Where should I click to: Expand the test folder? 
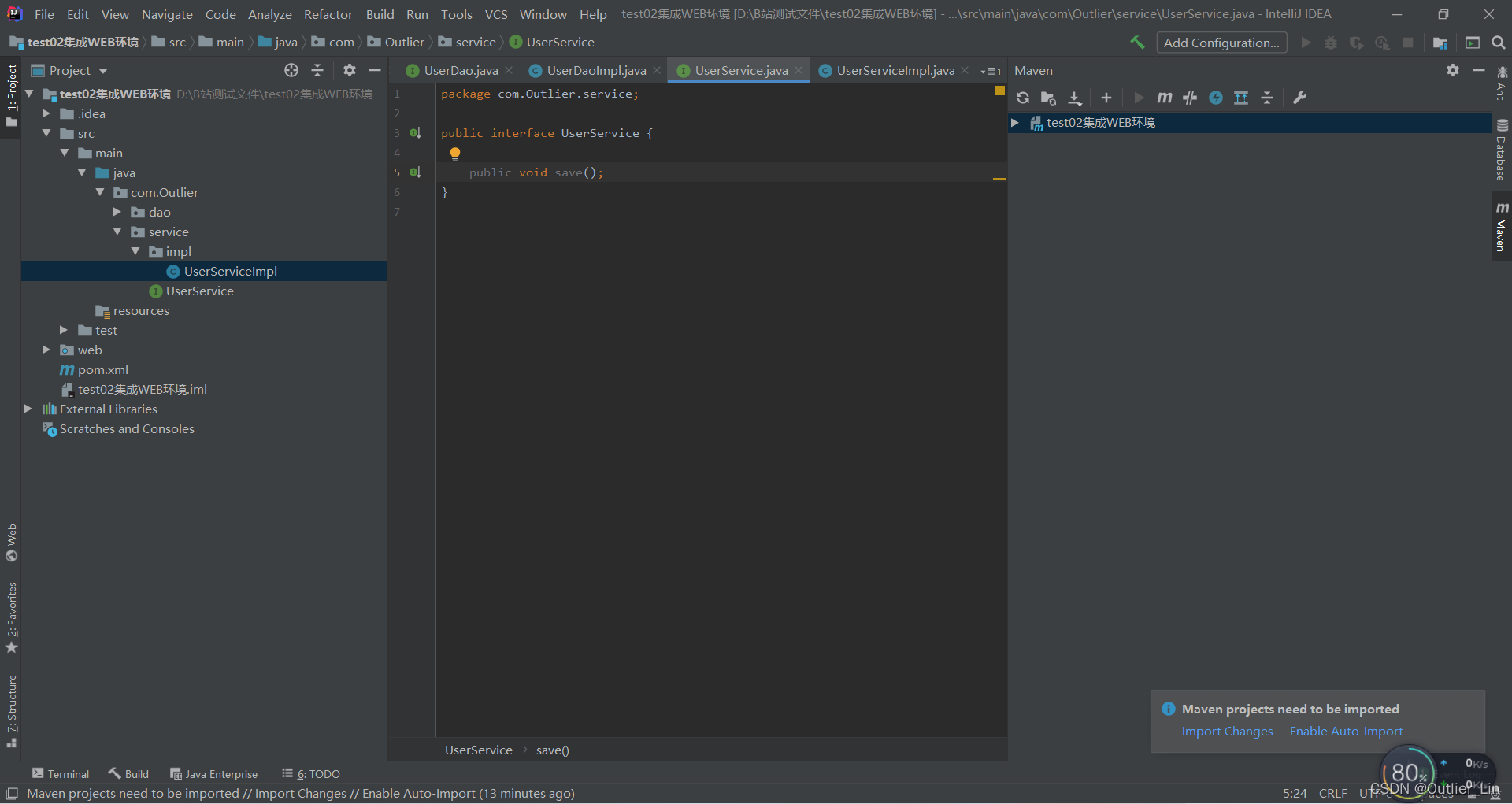65,330
